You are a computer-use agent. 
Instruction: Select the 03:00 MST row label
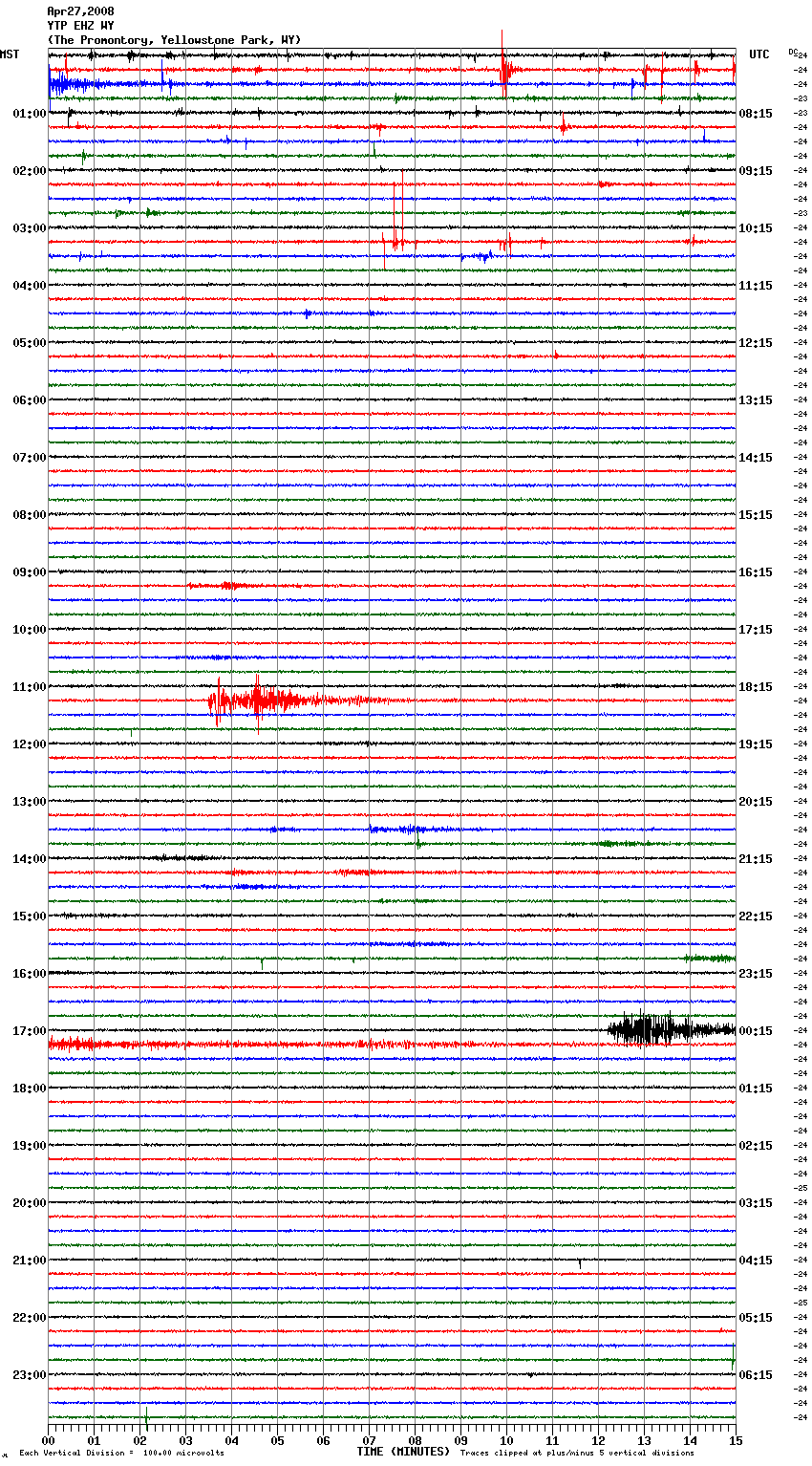click(x=30, y=228)
